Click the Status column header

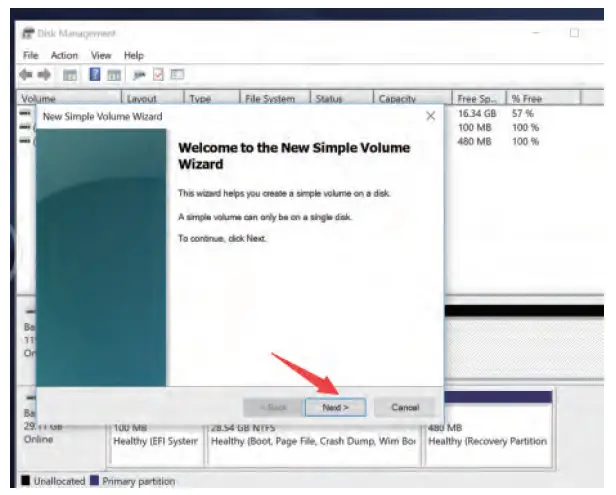pyautogui.click(x=342, y=98)
